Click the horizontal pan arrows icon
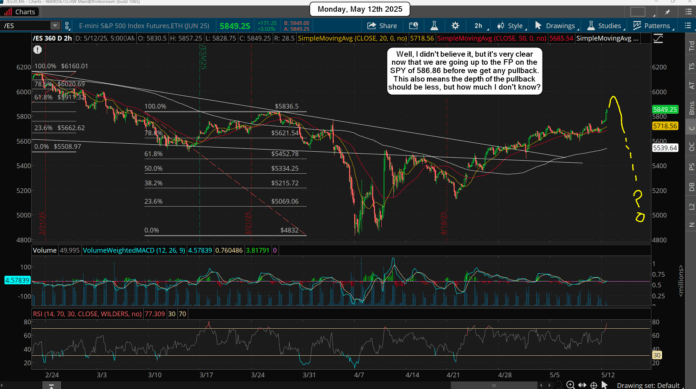Screen dimensions: 696x389 tap(582, 385)
